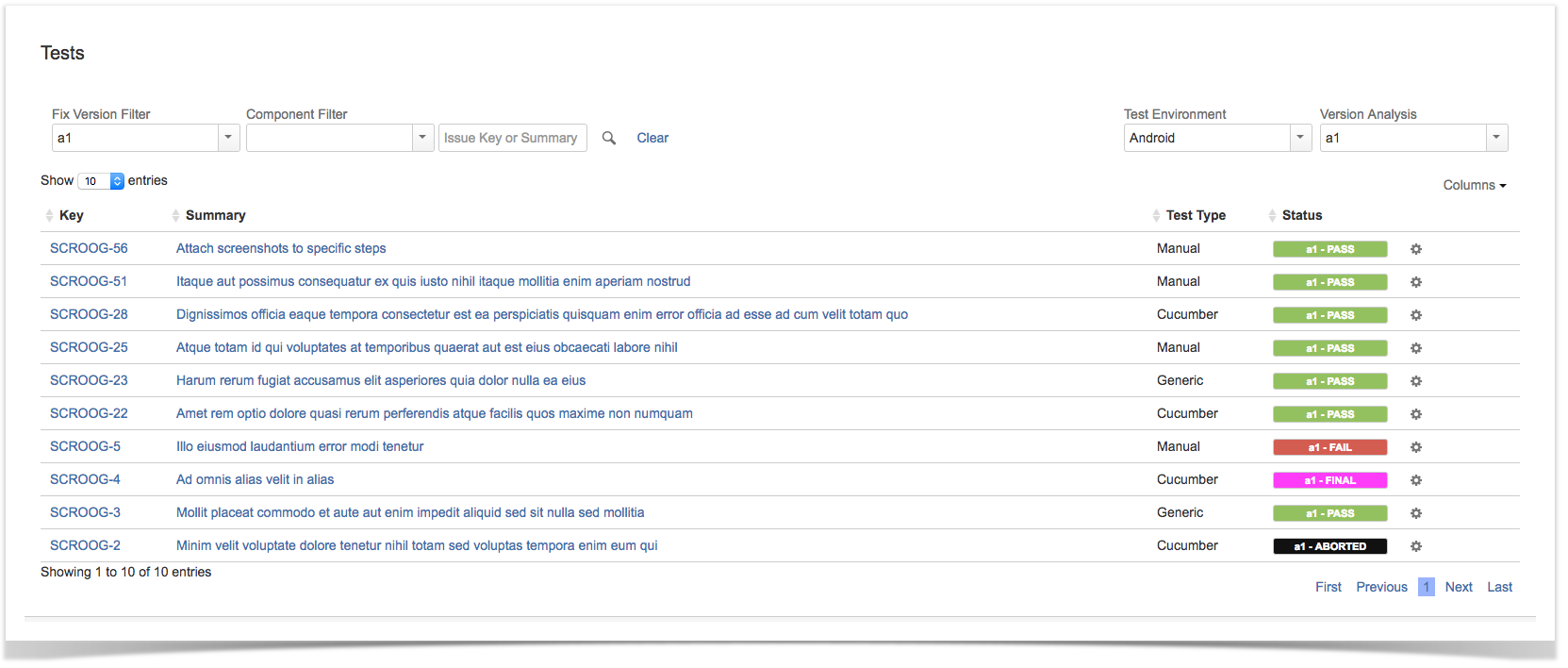Open issue SCROOG-25
This screenshot has width=1568, height=668.
pyautogui.click(x=89, y=347)
